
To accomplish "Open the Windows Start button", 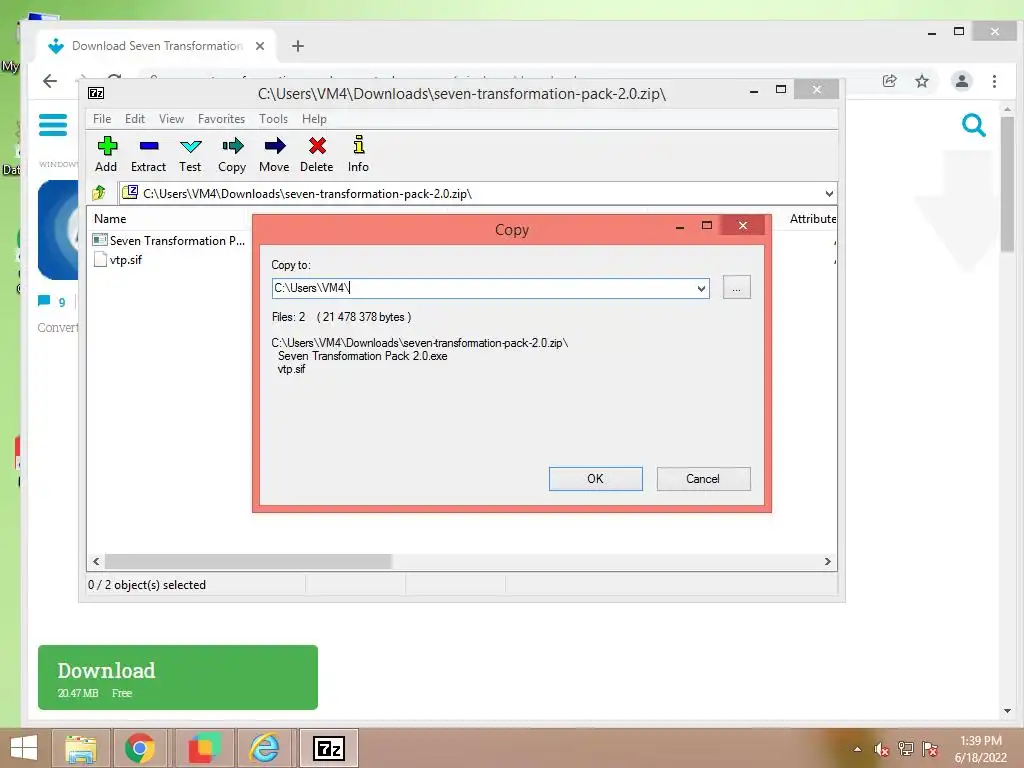I will pos(24,748).
